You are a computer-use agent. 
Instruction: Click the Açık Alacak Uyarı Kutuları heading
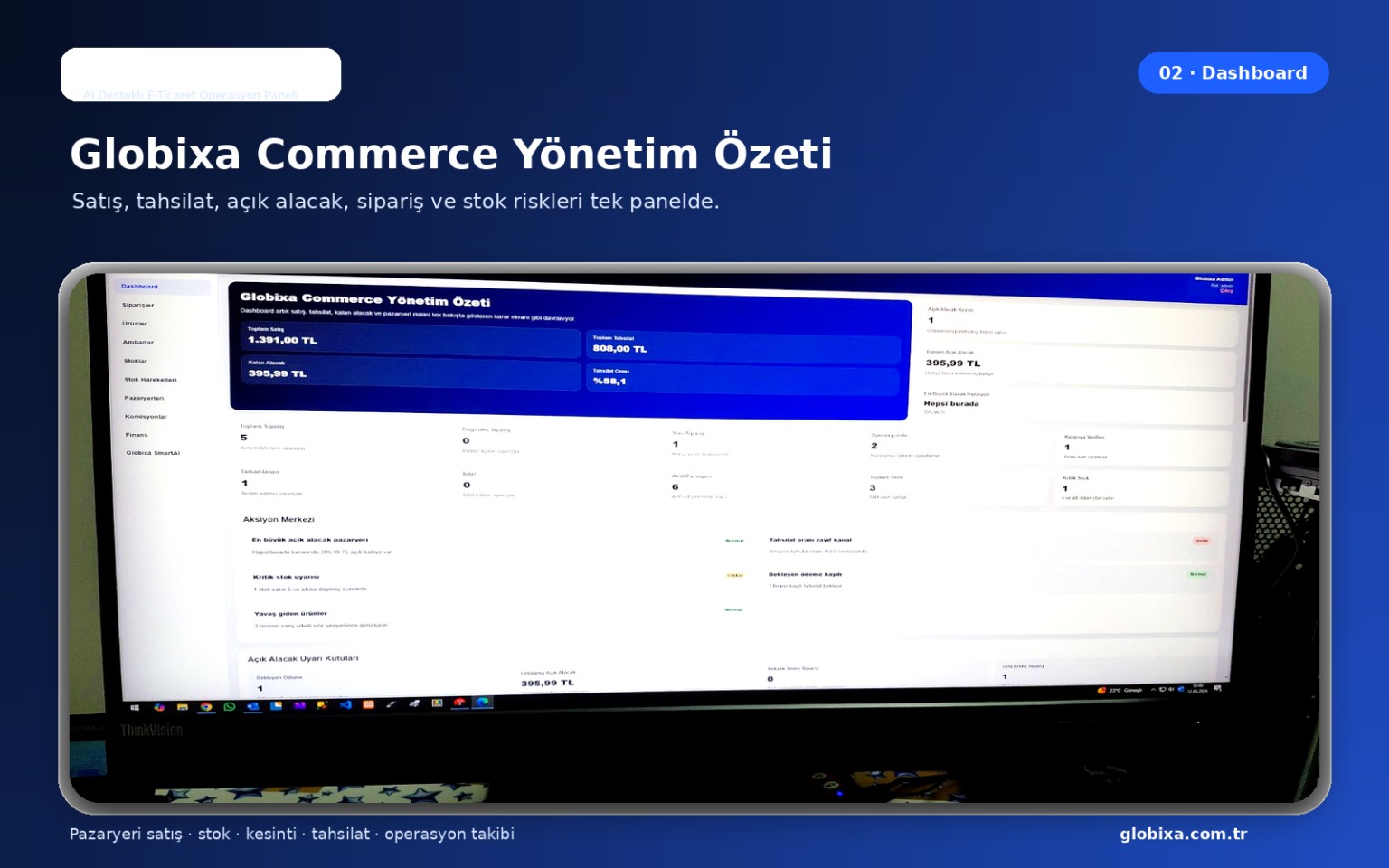(303, 659)
